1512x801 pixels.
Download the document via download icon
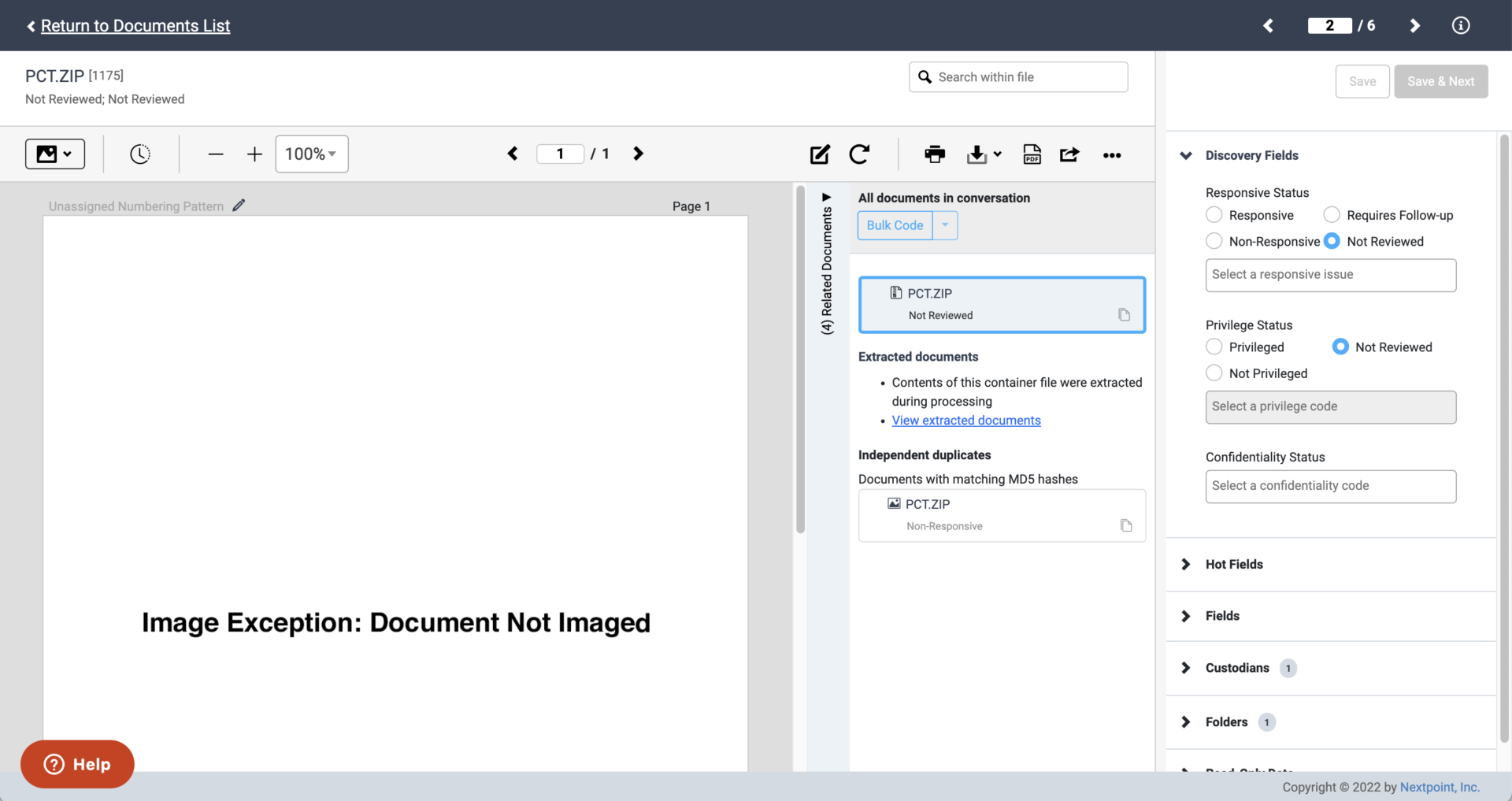pos(977,154)
